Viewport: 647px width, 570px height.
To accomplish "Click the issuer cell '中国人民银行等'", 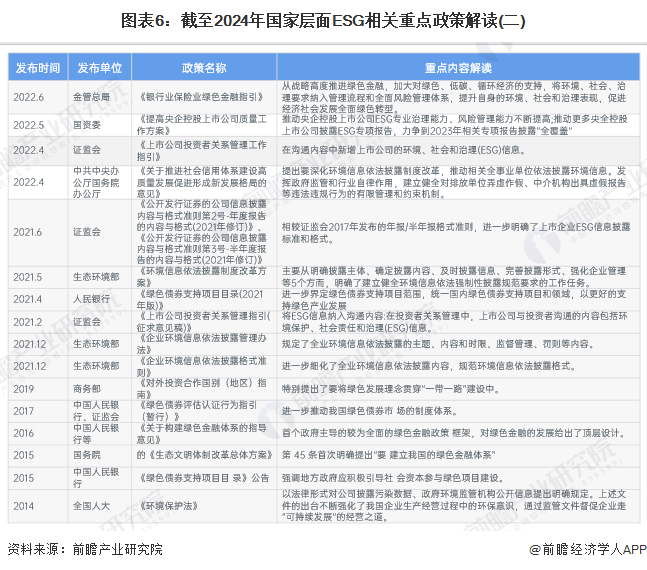I will tap(96, 433).
